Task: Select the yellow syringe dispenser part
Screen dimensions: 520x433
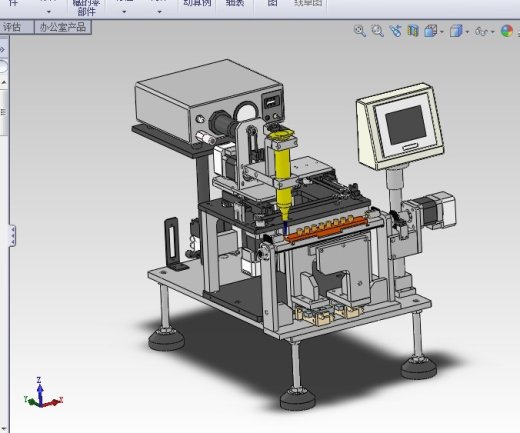Action: (283, 173)
